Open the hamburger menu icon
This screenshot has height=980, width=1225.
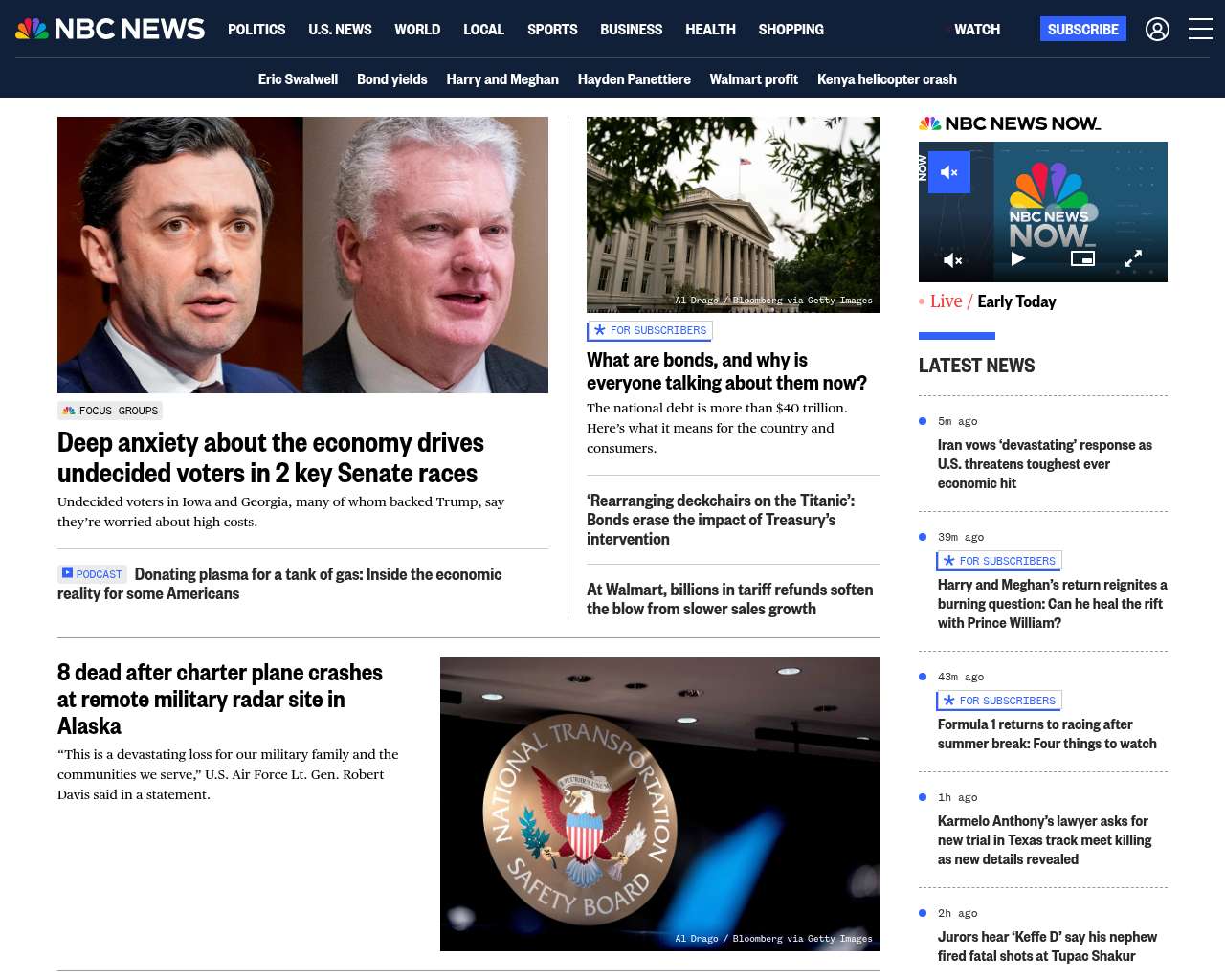pos(1200,30)
